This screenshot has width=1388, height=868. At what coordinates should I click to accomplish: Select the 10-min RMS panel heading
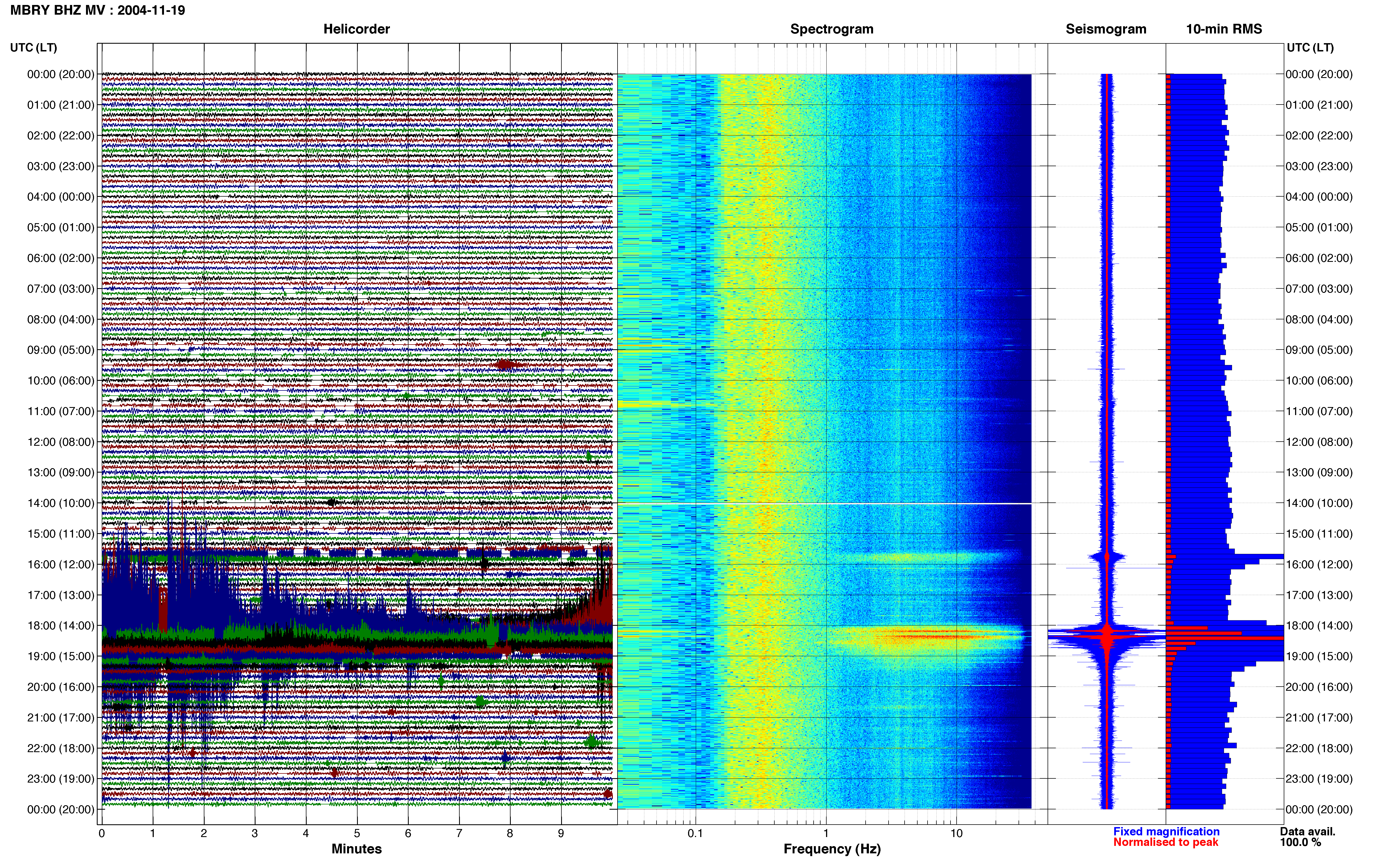point(1224,29)
